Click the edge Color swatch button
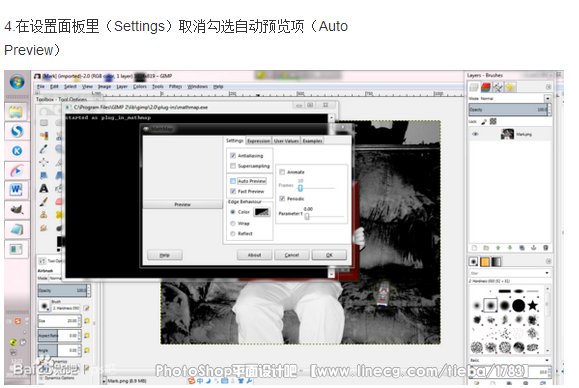This screenshot has height=388, width=579. [x=262, y=212]
